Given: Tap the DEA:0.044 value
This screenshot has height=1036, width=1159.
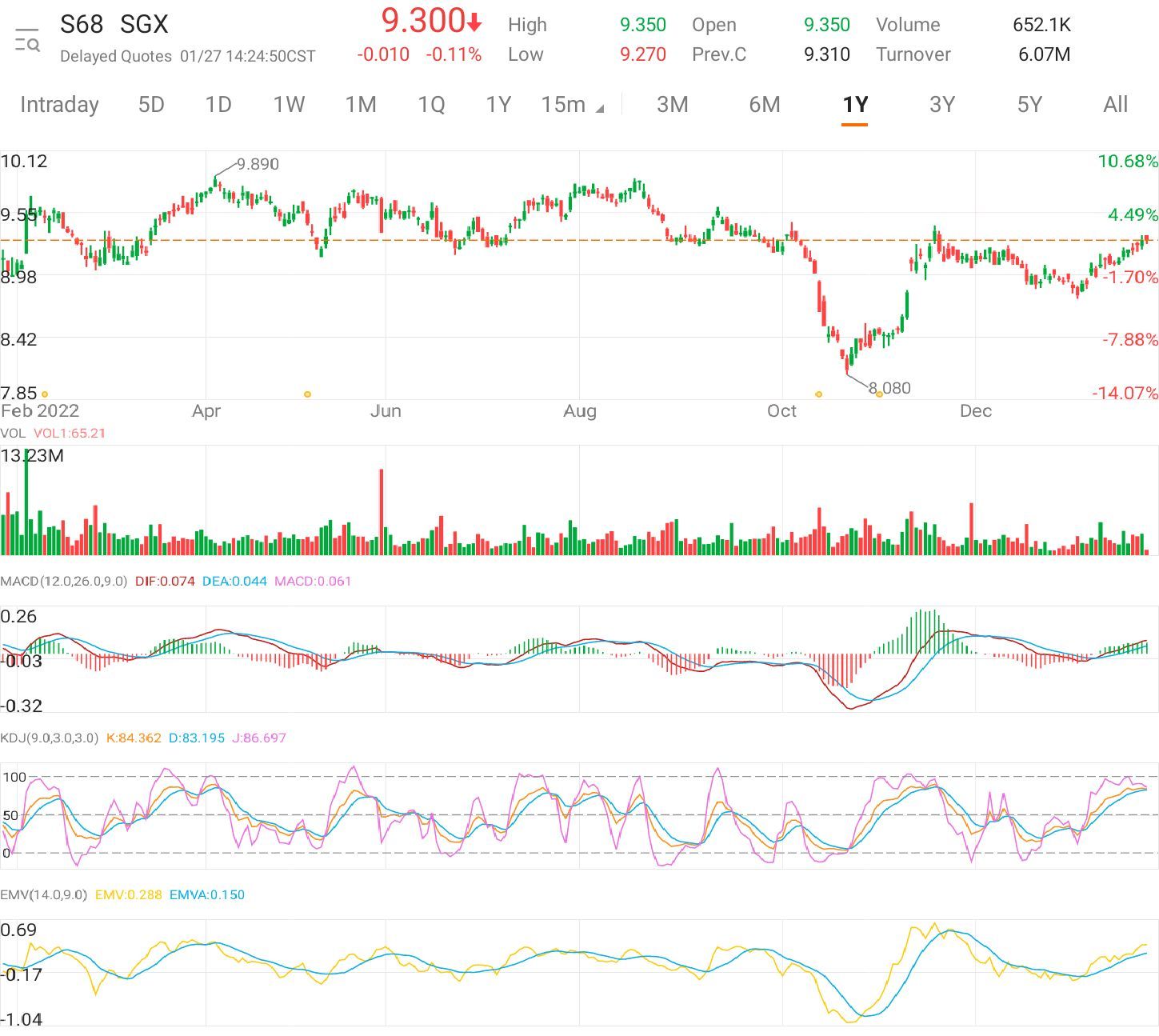Looking at the screenshot, I should [x=234, y=581].
